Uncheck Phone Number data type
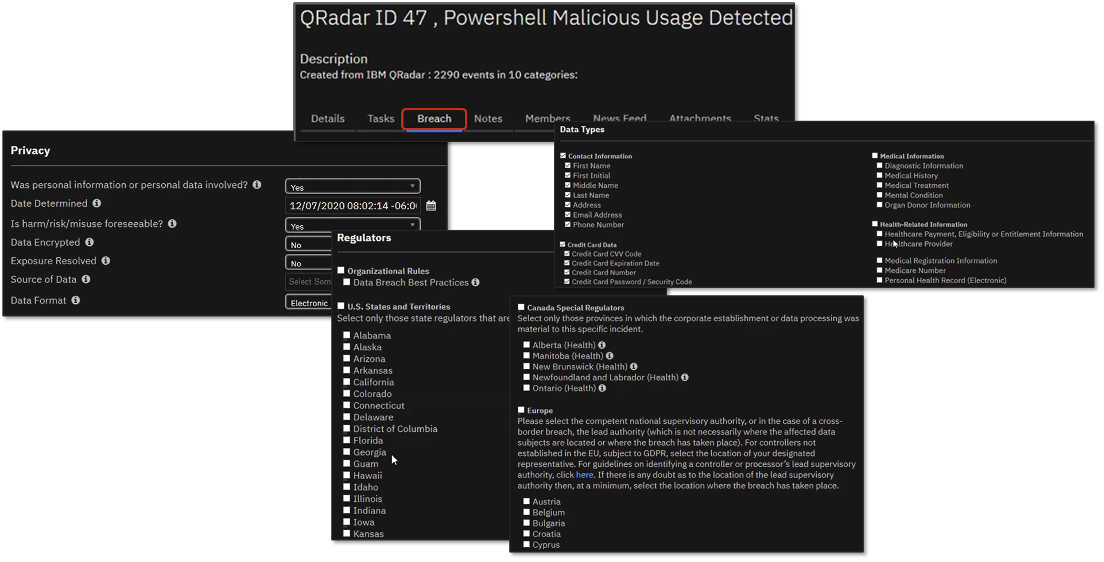Screen dimensions: 1104x562 coord(567,225)
